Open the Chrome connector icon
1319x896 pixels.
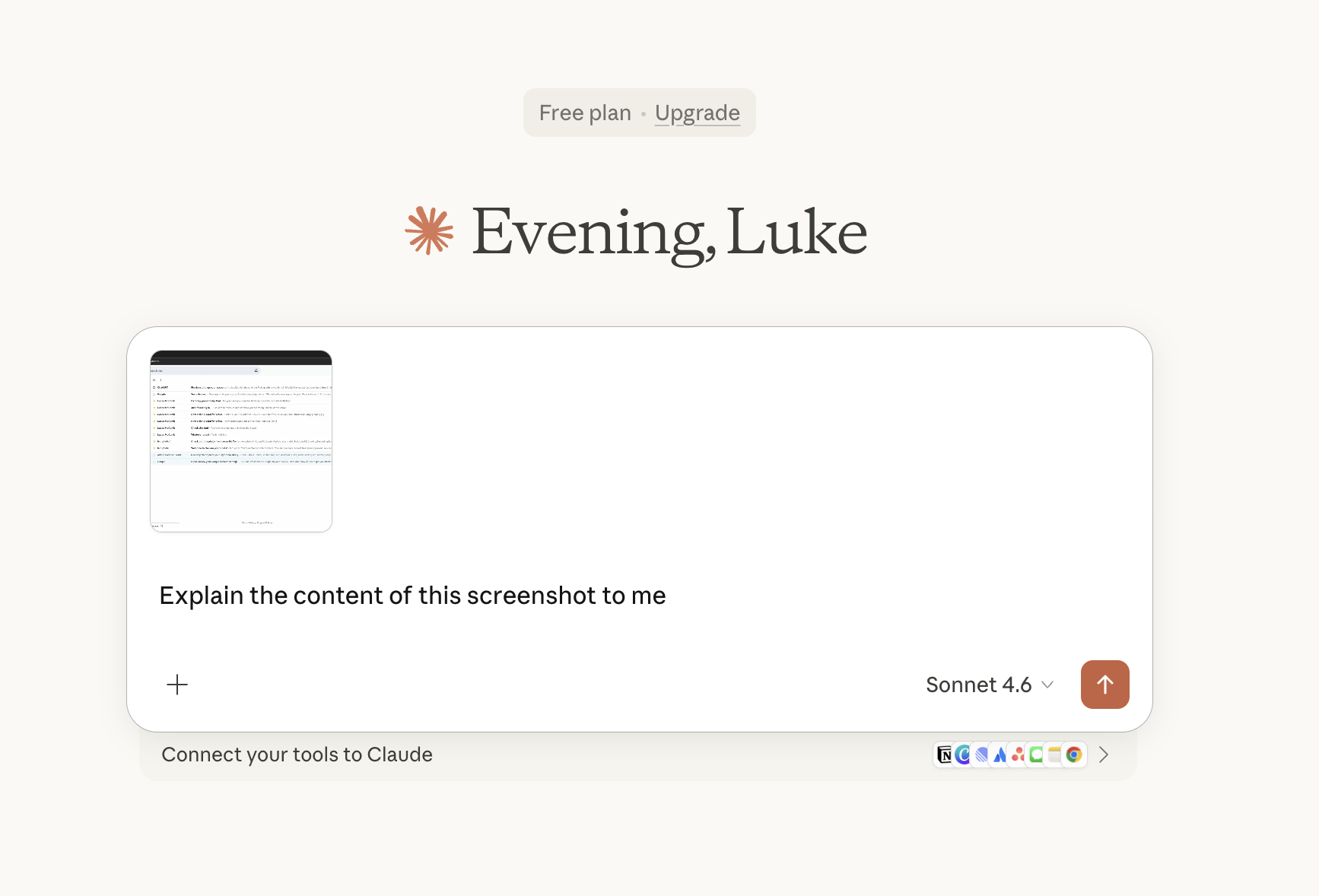1073,755
